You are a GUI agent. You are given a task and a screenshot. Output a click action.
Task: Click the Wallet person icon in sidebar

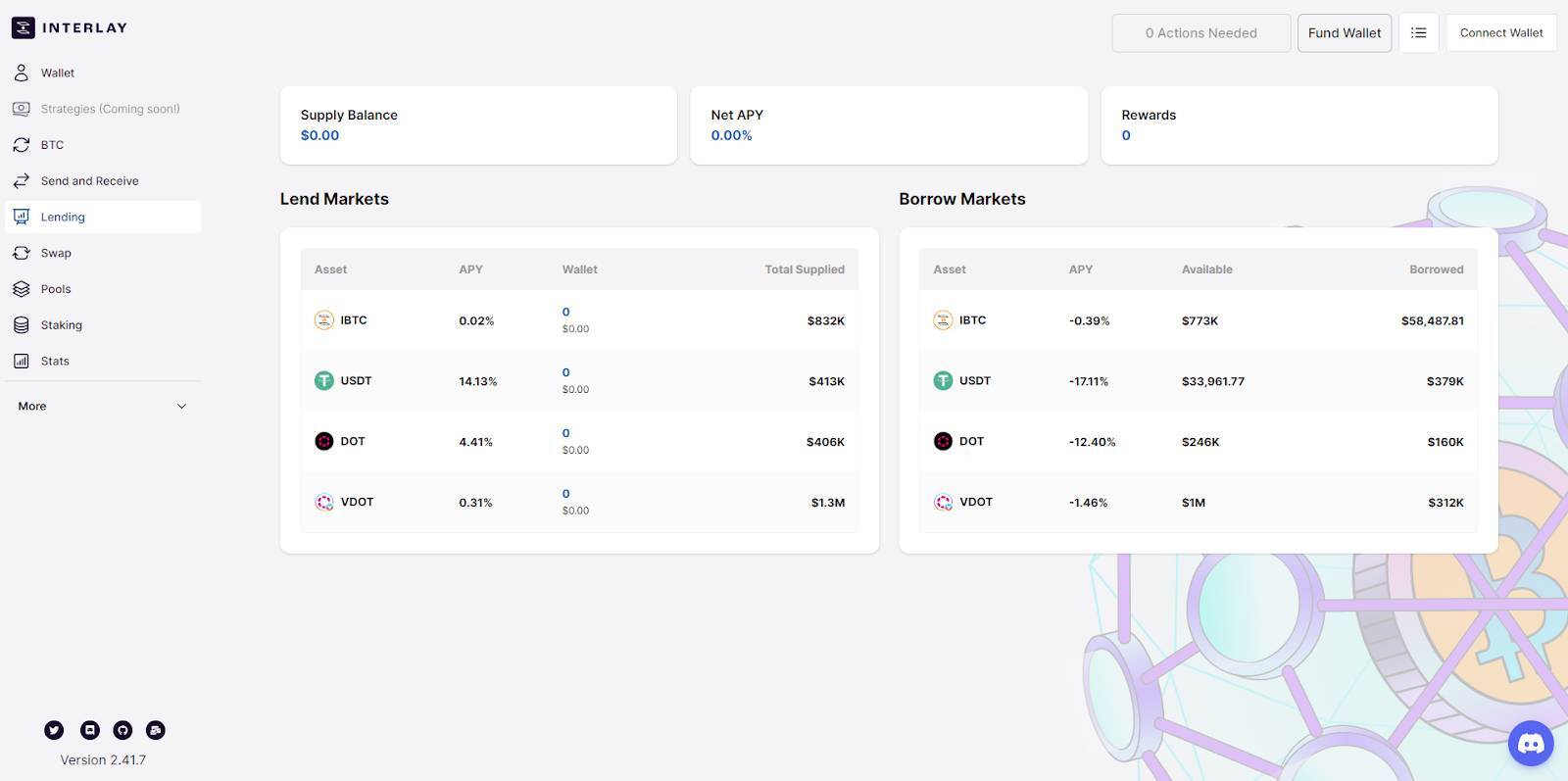(22, 73)
